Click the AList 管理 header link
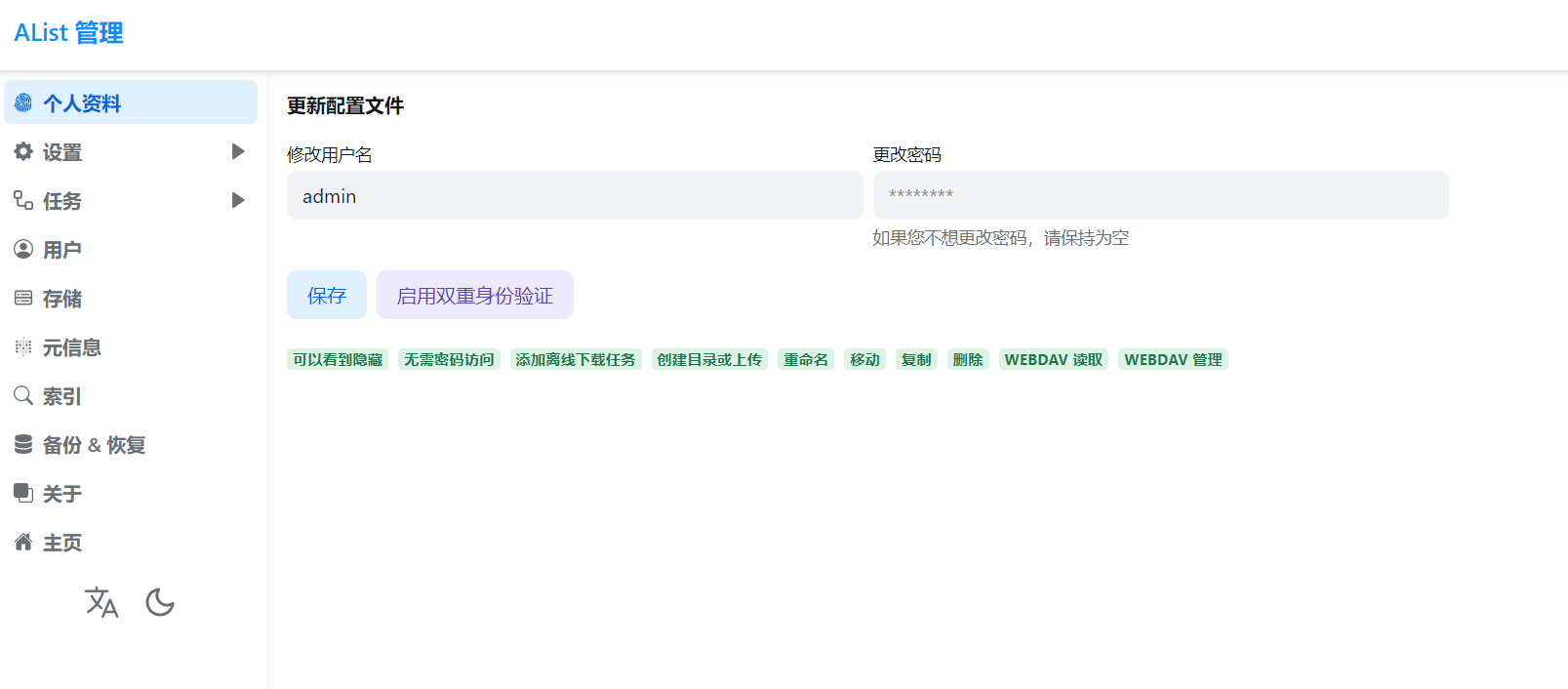This screenshot has width=1568, height=689. (68, 33)
